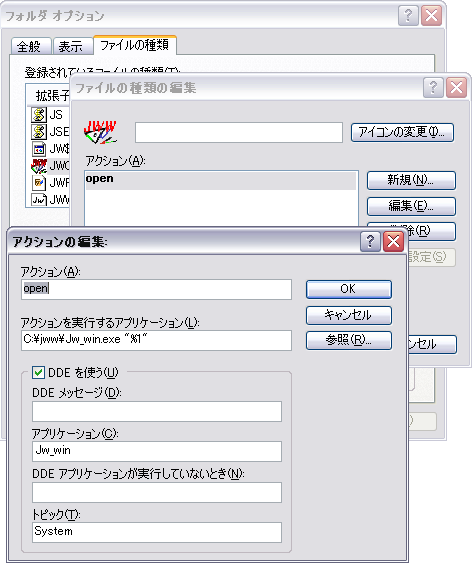Select the JWC file type icon
This screenshot has width=474, height=564.
coord(39,166)
